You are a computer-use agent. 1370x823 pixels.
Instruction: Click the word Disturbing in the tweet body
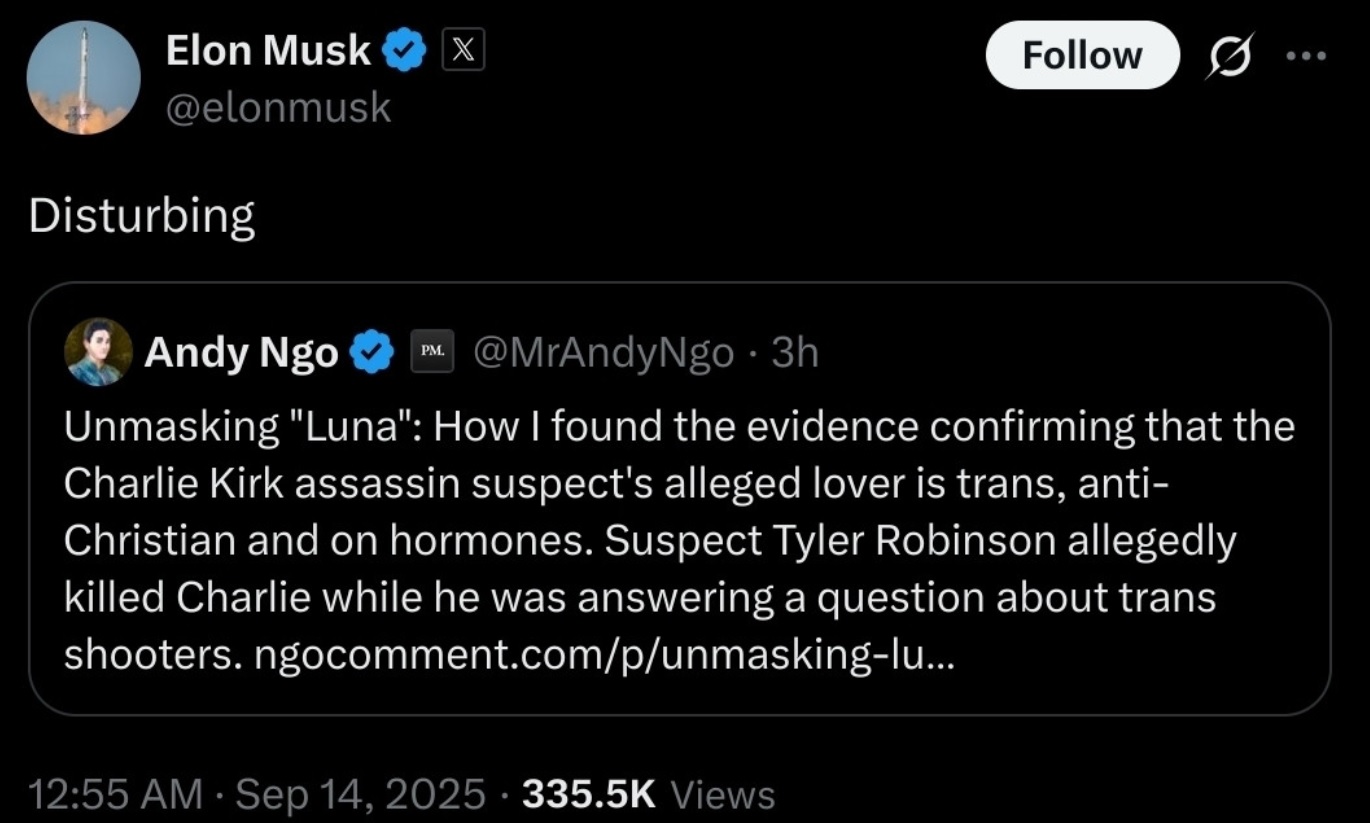point(140,215)
